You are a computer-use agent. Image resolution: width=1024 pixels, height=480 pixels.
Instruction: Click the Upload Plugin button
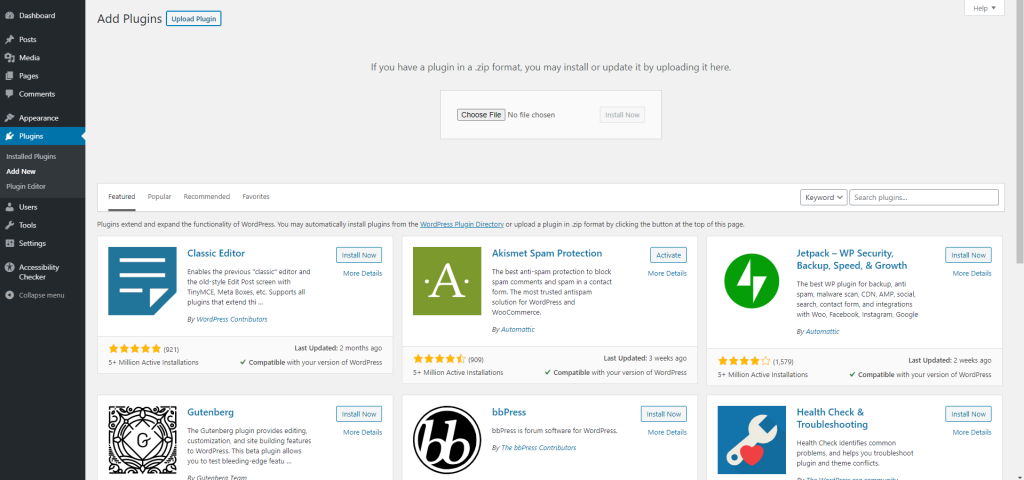tap(193, 19)
